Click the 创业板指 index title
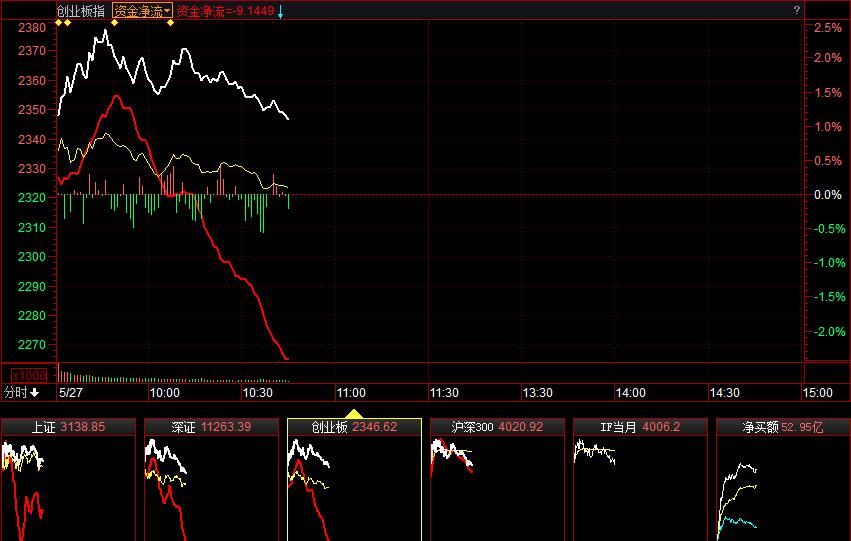This screenshot has width=851, height=541. (81, 11)
